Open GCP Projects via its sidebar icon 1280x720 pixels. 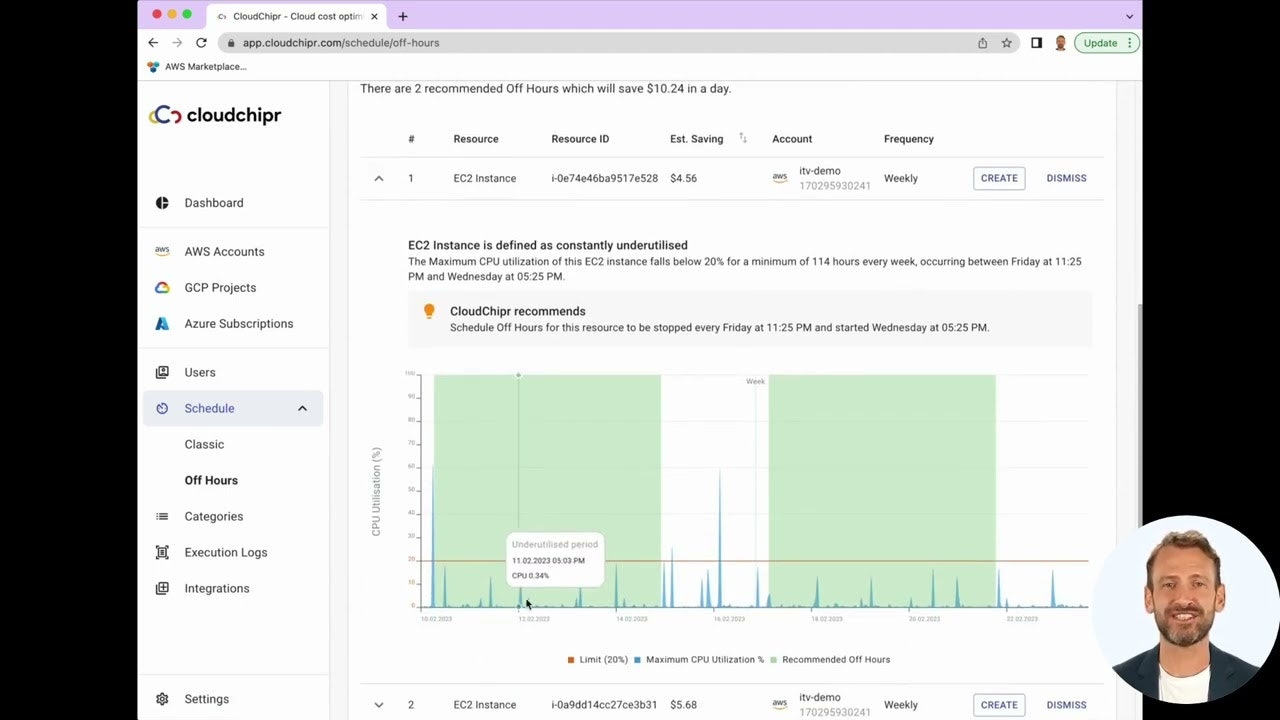point(162,287)
